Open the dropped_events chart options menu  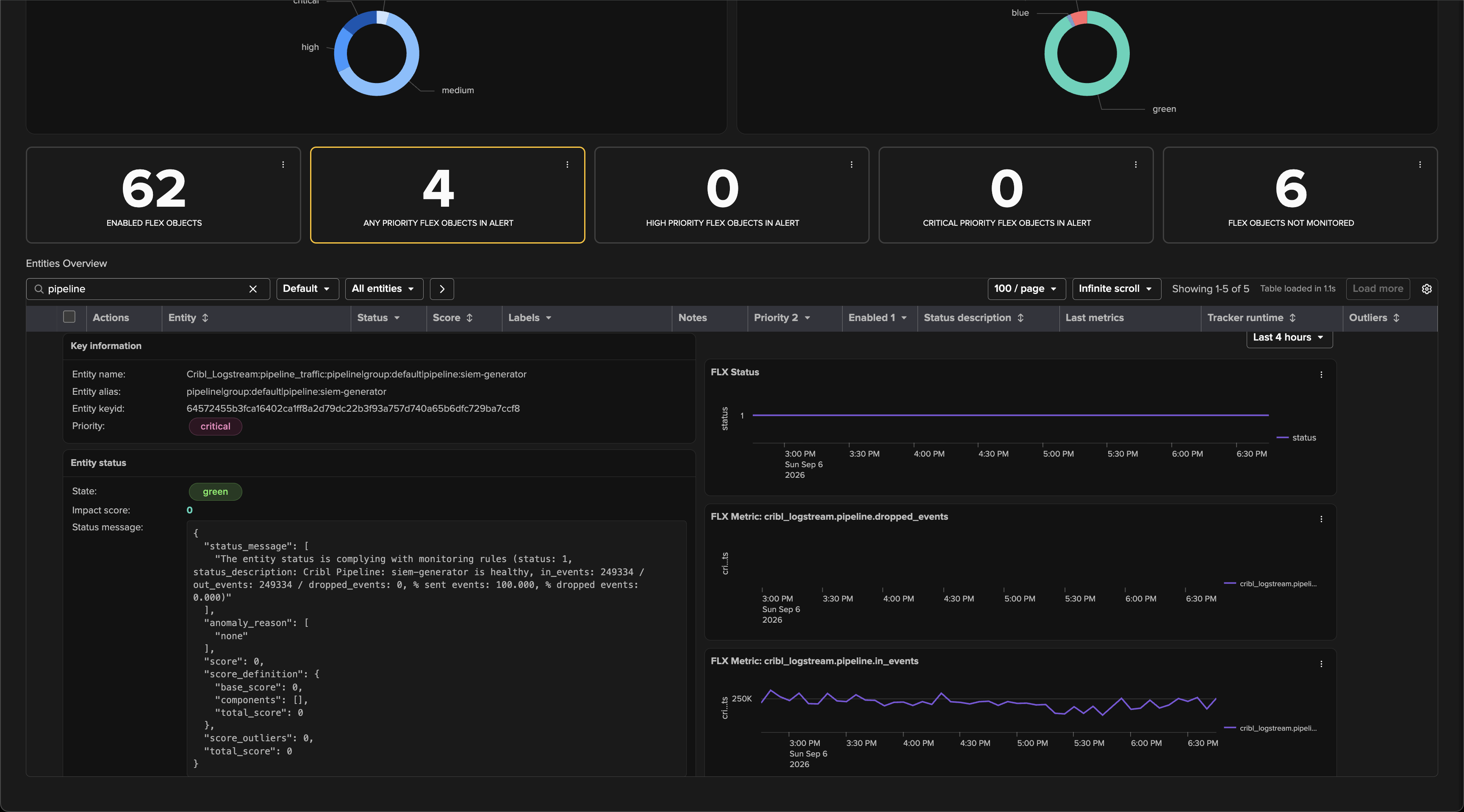coord(1321,519)
